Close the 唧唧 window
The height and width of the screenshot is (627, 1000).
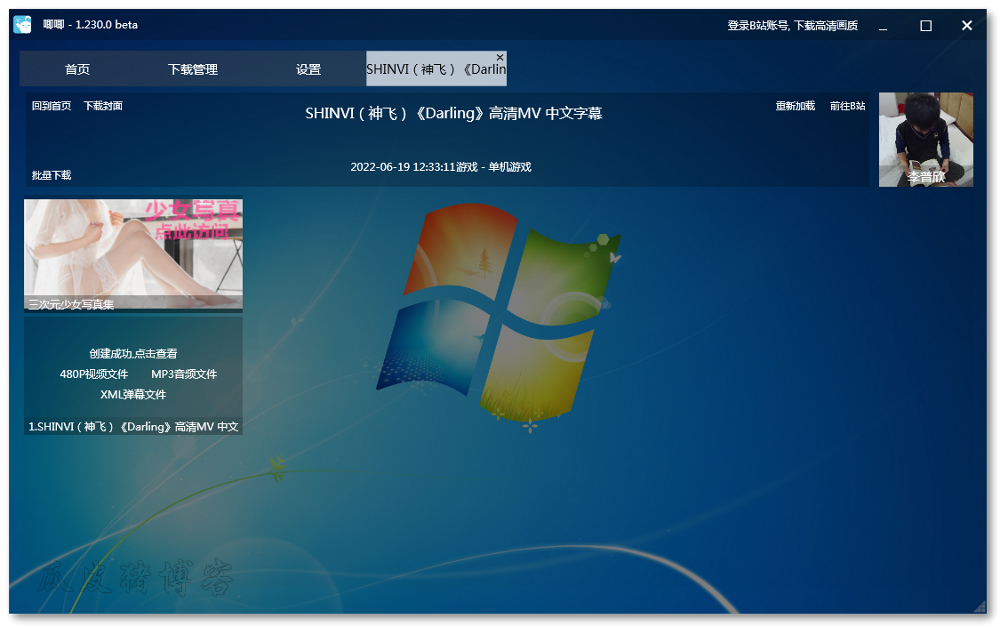[x=967, y=26]
